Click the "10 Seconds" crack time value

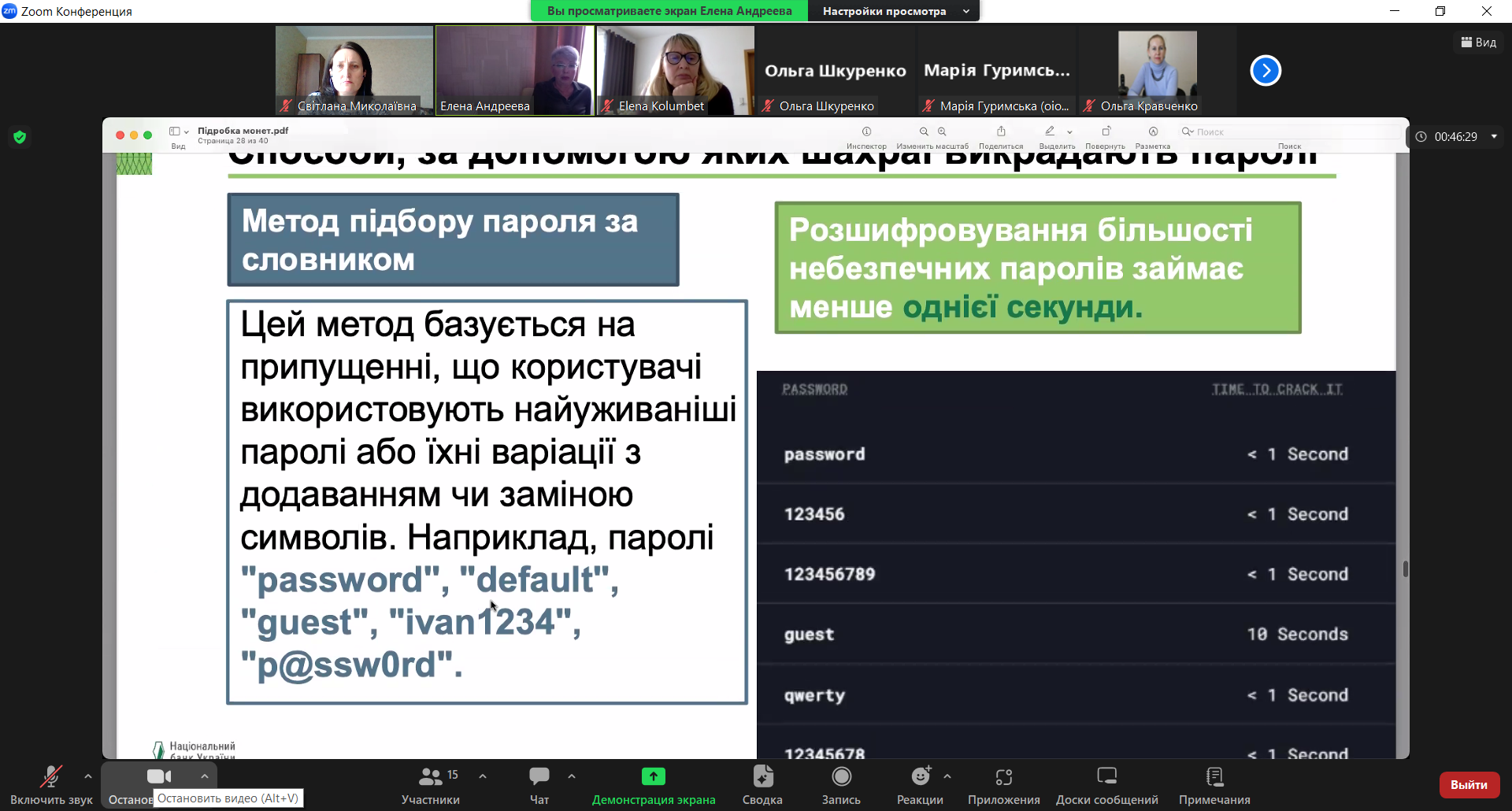click(x=1297, y=634)
